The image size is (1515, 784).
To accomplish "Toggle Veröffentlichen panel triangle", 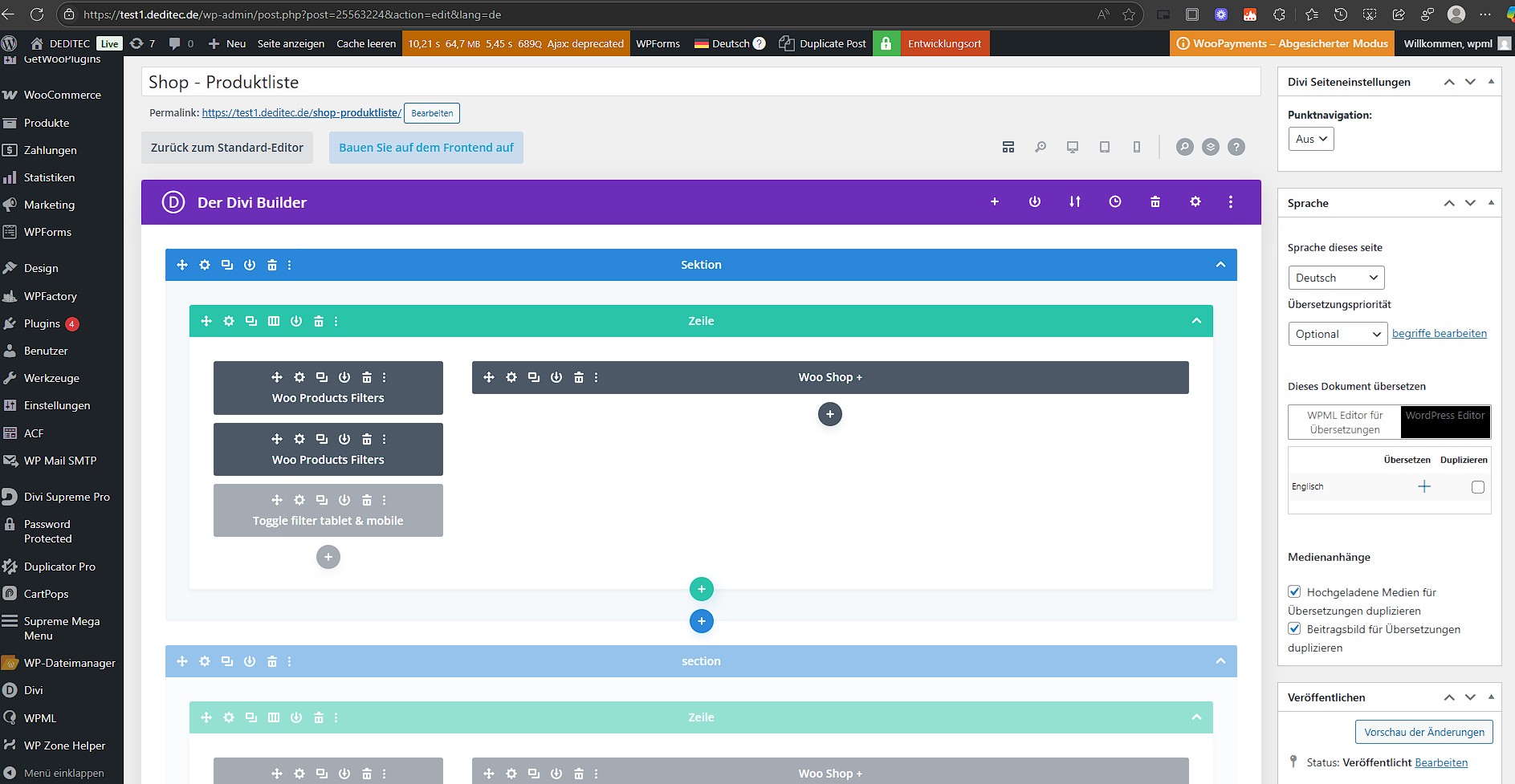I will pyautogui.click(x=1491, y=697).
